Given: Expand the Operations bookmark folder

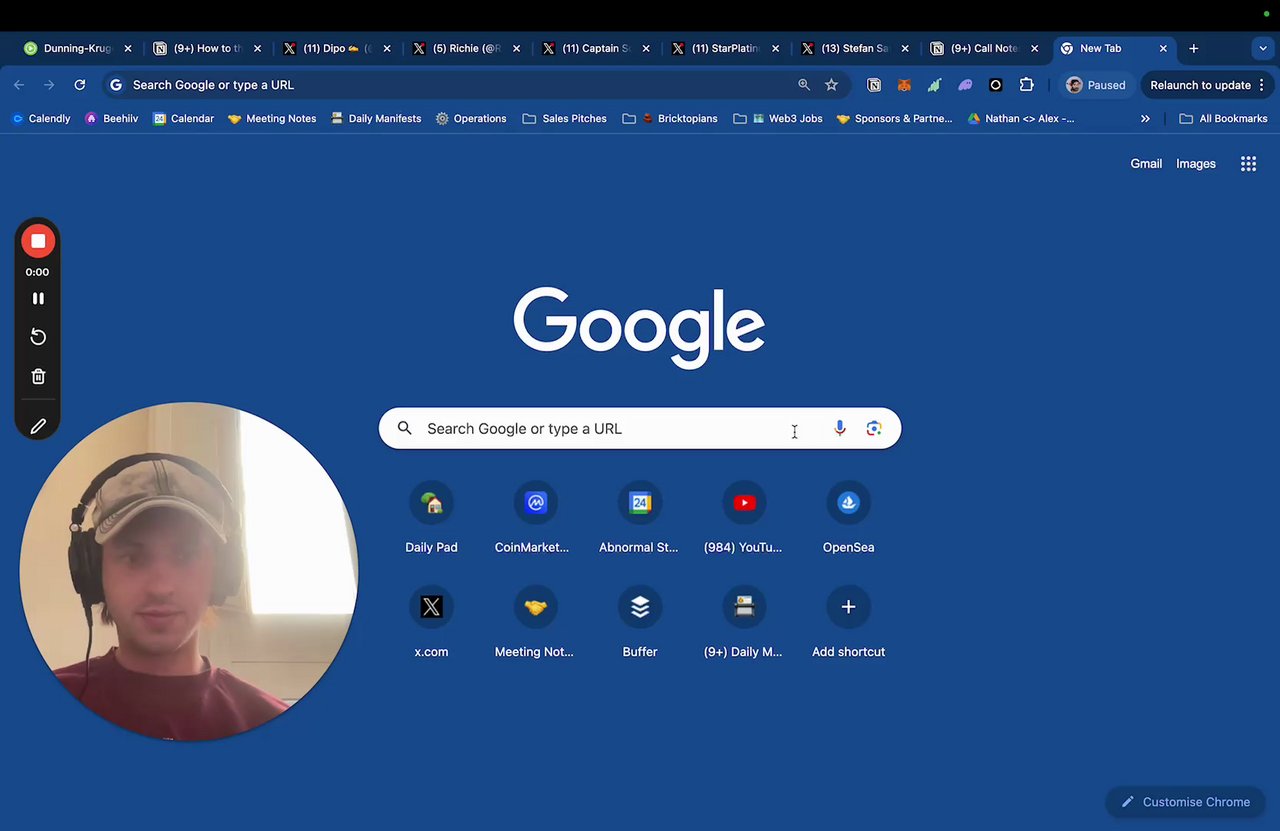Looking at the screenshot, I should point(471,118).
